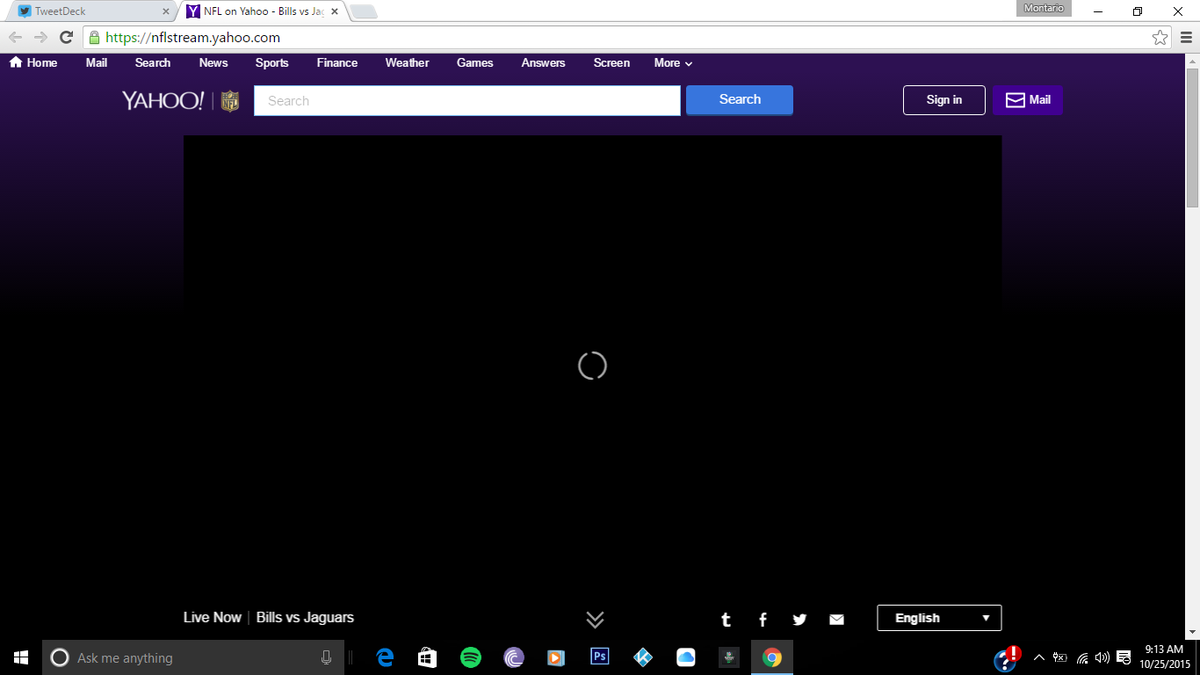Screen dimensions: 1200x675
Task: Open BitTorrent from the taskbar
Action: coord(513,657)
